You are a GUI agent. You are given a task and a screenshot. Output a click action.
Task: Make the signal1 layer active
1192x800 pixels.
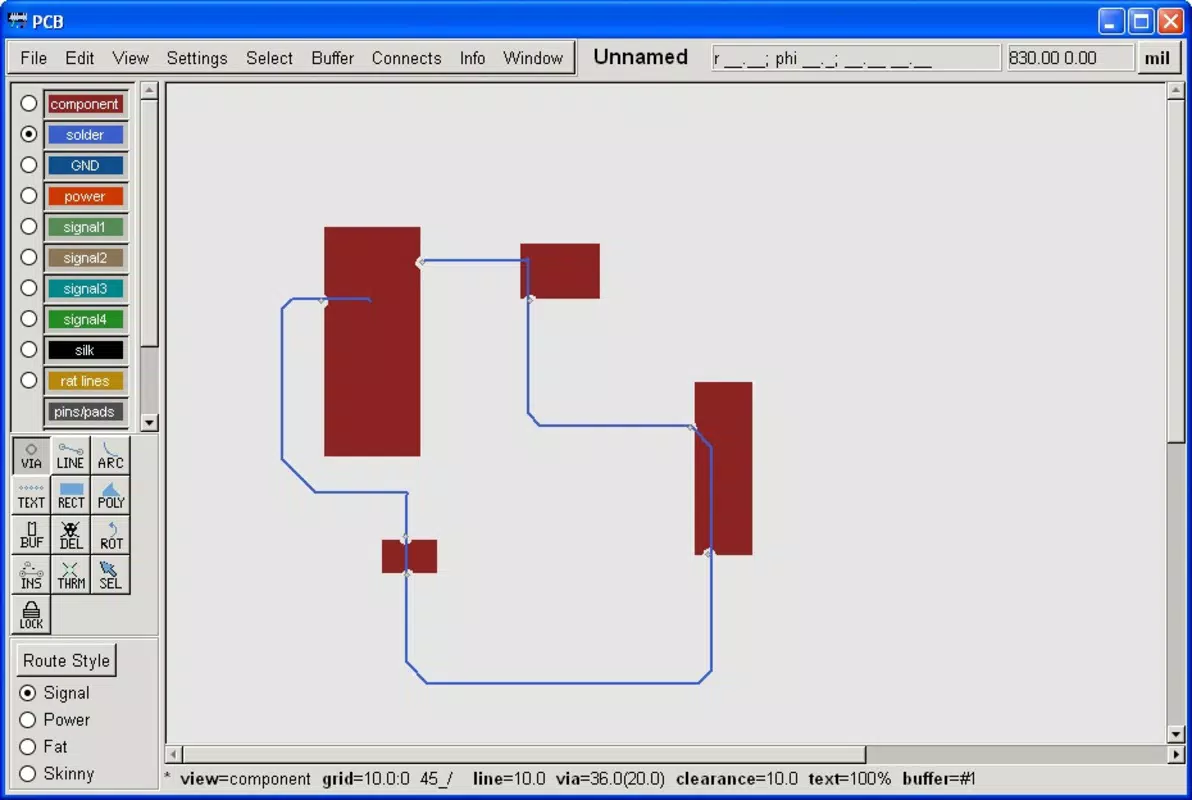click(x=29, y=227)
